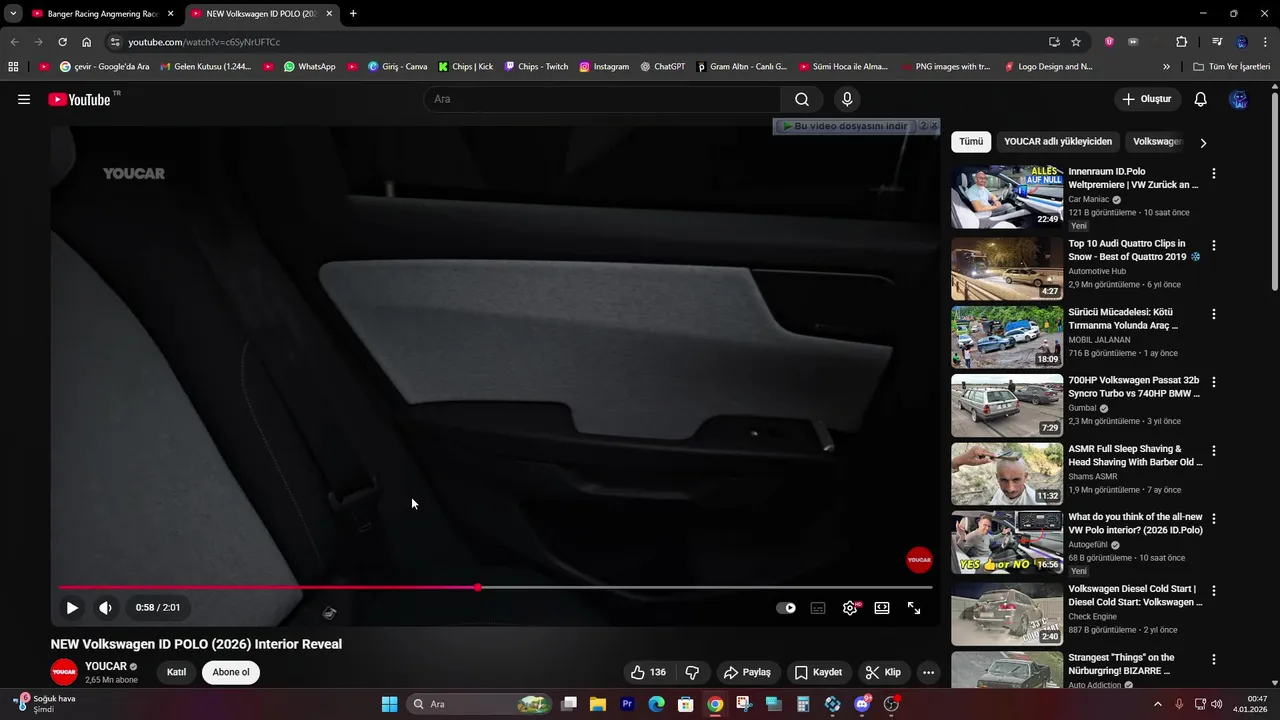The image size is (1280, 720).
Task: Click the address bar URL
Action: [204, 42]
